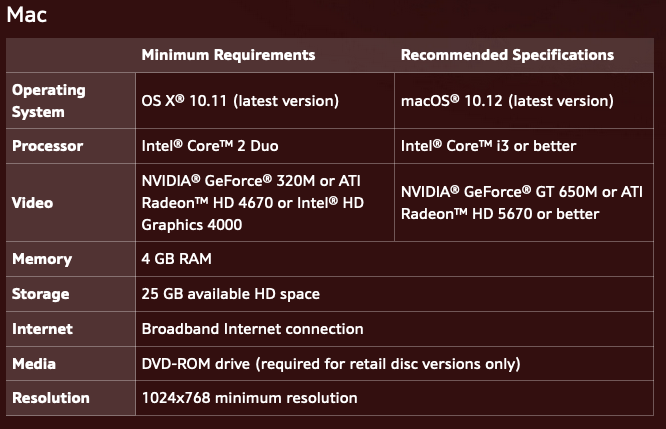Select the Memory row label

point(42,259)
